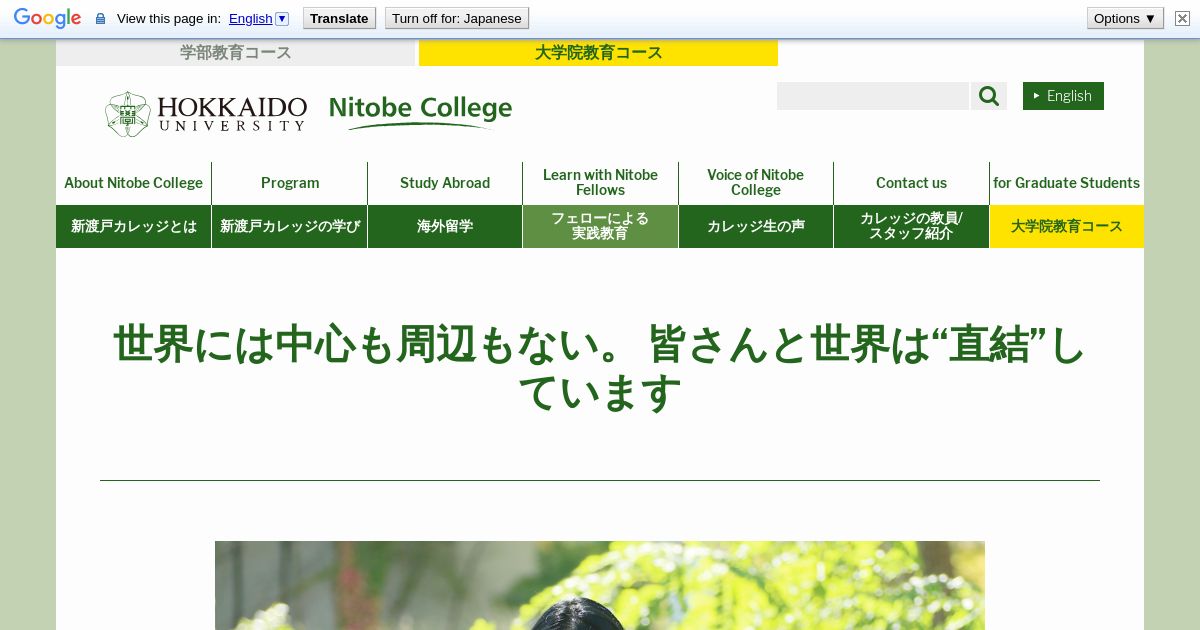Click 'View this page in:' label
Image resolution: width=1200 pixels, height=630 pixels.
pos(169,18)
